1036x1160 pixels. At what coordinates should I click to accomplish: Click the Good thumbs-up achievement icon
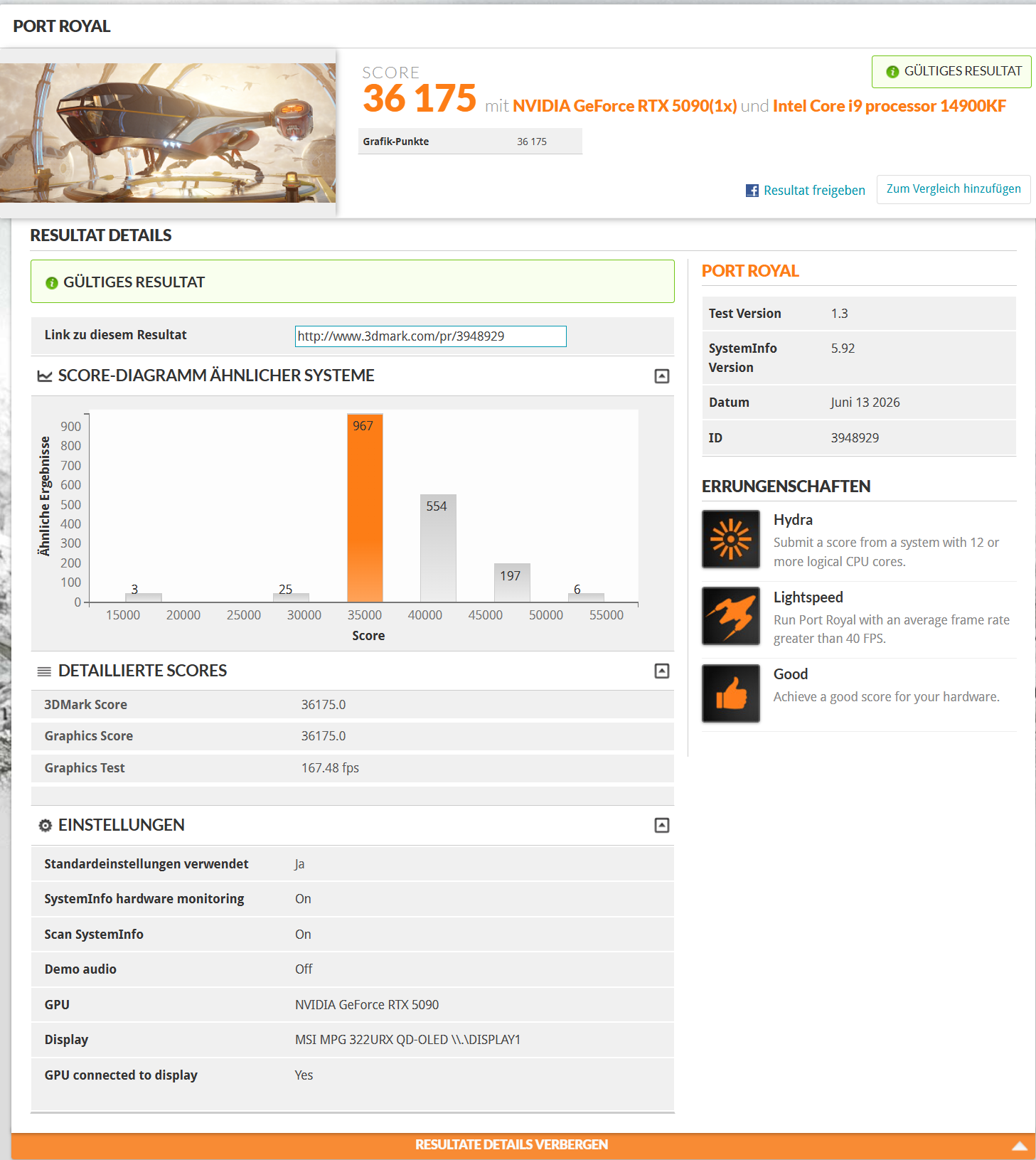(731, 693)
